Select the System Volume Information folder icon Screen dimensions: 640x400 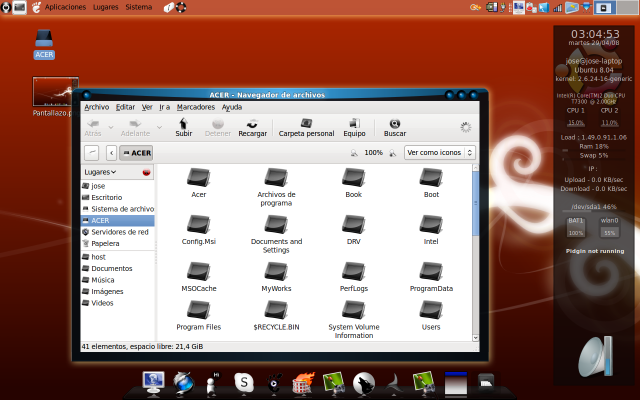point(353,310)
